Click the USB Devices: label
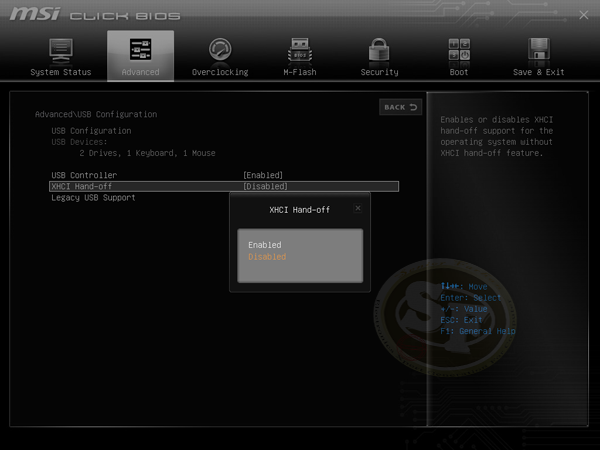600x450 pixels. click(x=79, y=142)
